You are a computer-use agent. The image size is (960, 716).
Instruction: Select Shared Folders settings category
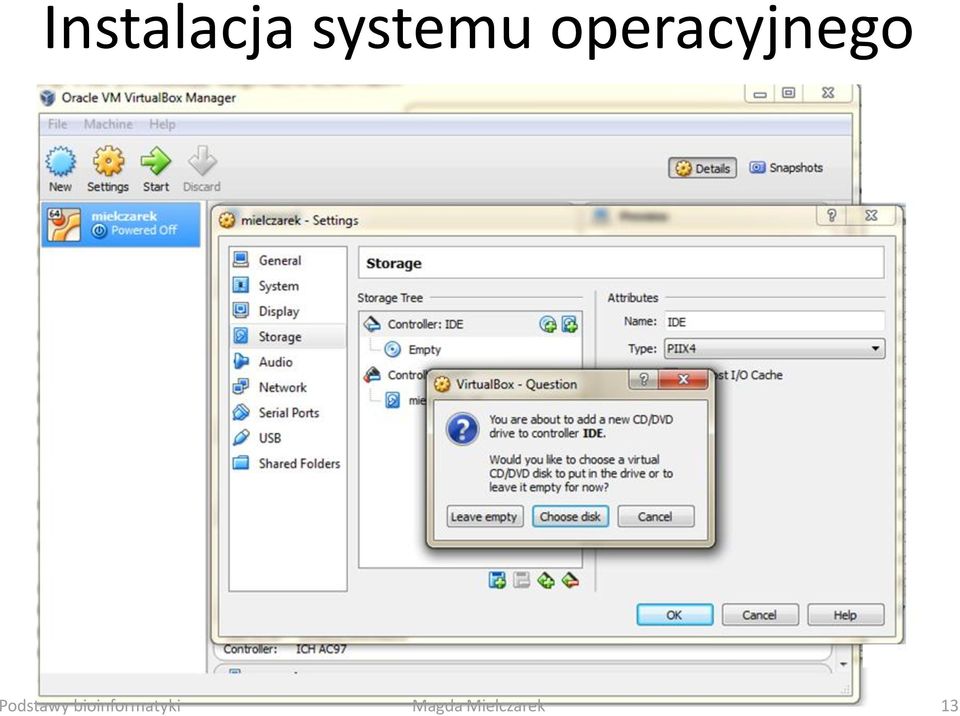(287, 464)
